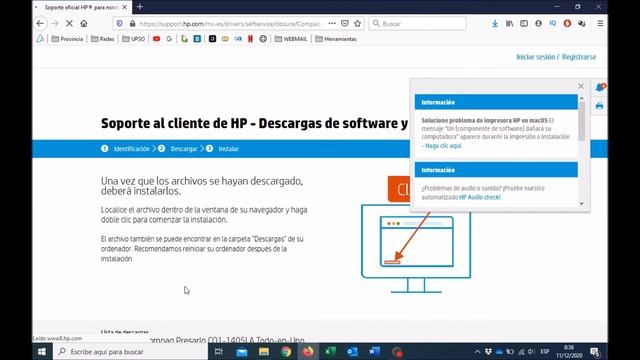
Task: Open the Herramientas bookmarks folder
Action: point(336,39)
